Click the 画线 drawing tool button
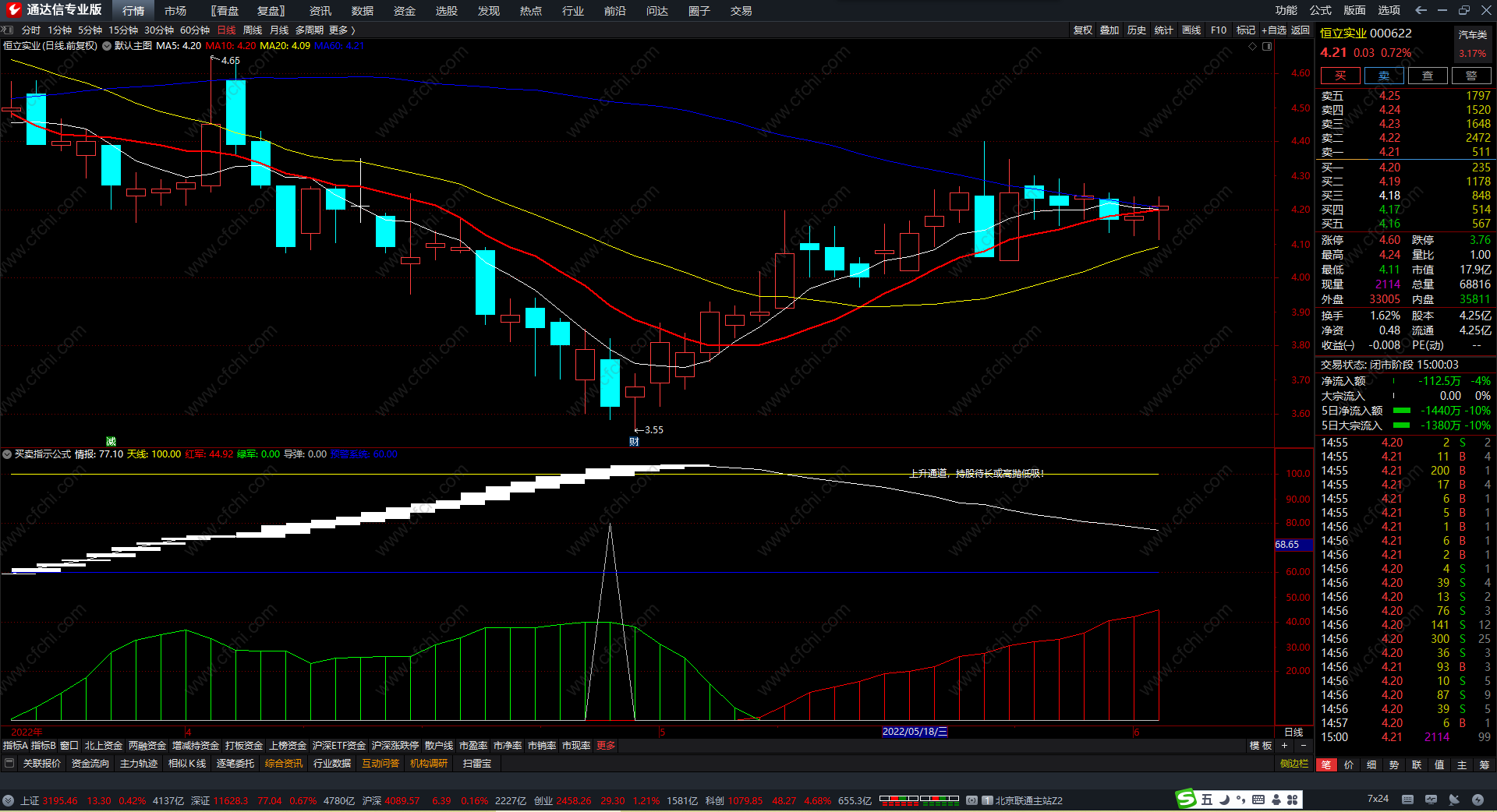1497x812 pixels. 1191,30
